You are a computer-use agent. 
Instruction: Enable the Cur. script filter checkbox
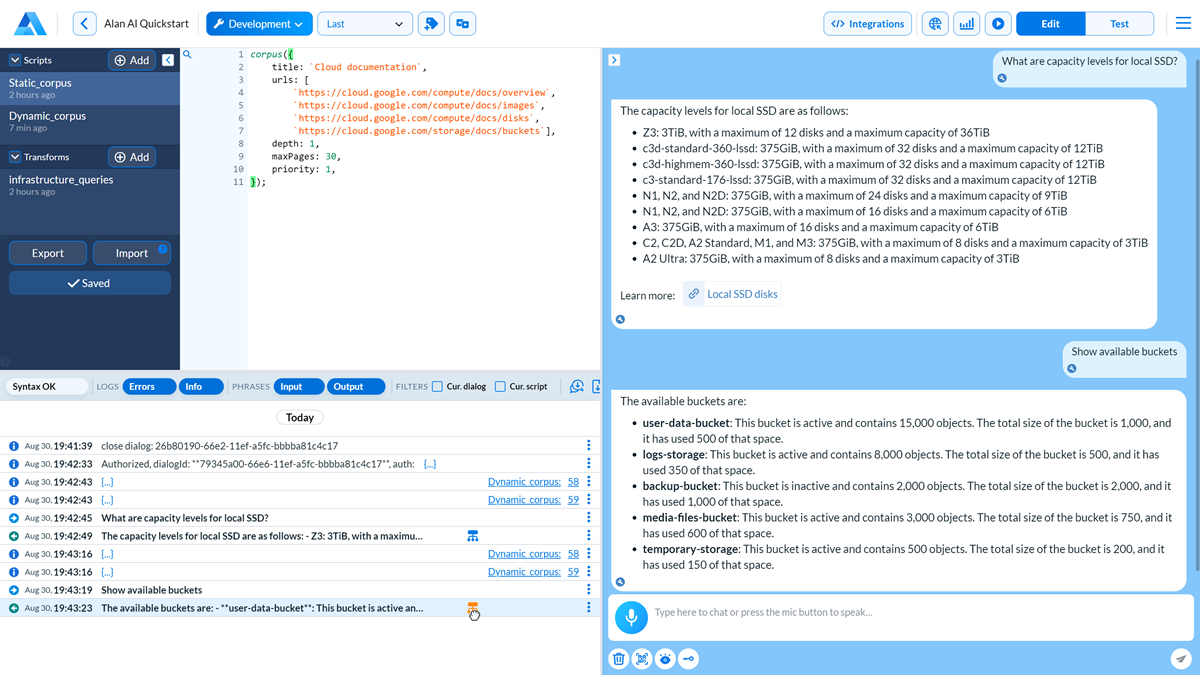click(500, 387)
